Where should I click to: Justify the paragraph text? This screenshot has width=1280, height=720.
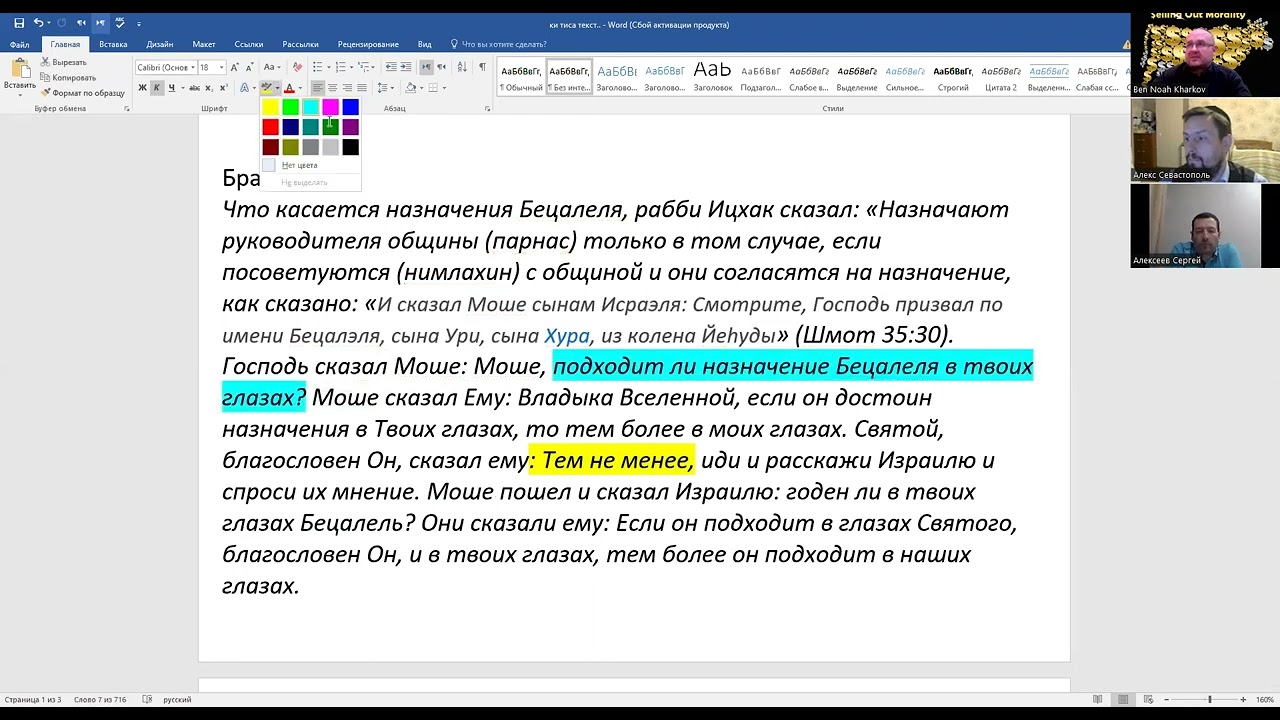coord(362,88)
